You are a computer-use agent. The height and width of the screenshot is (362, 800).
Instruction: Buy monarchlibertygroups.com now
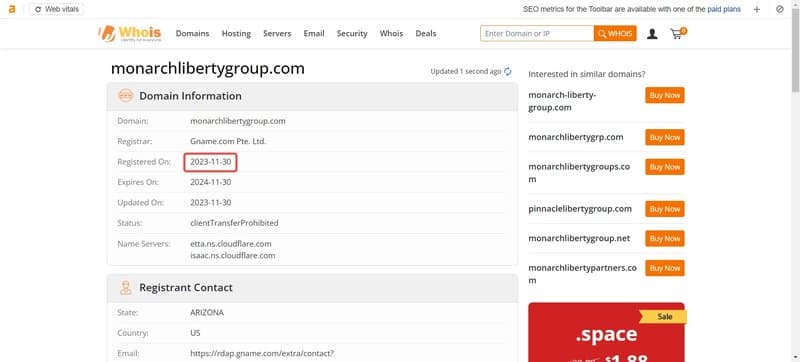pos(665,167)
